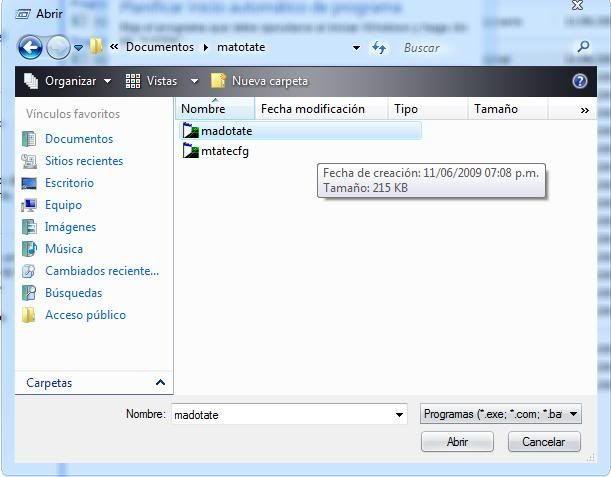Click the Cambiados reciente icon
611x477 pixels.
pos(29,271)
